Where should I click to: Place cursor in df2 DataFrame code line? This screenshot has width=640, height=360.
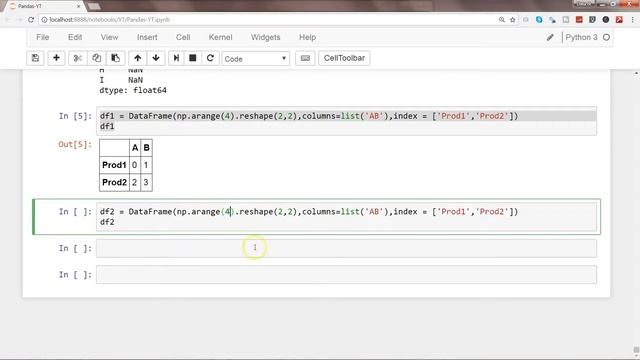(x=309, y=211)
